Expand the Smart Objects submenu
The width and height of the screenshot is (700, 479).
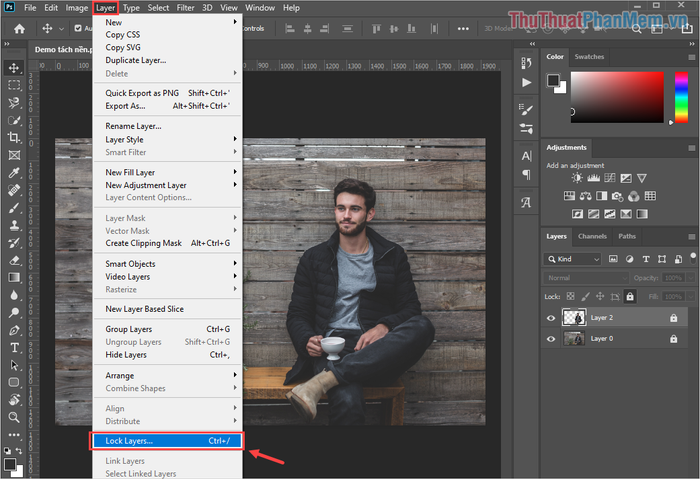[167, 263]
